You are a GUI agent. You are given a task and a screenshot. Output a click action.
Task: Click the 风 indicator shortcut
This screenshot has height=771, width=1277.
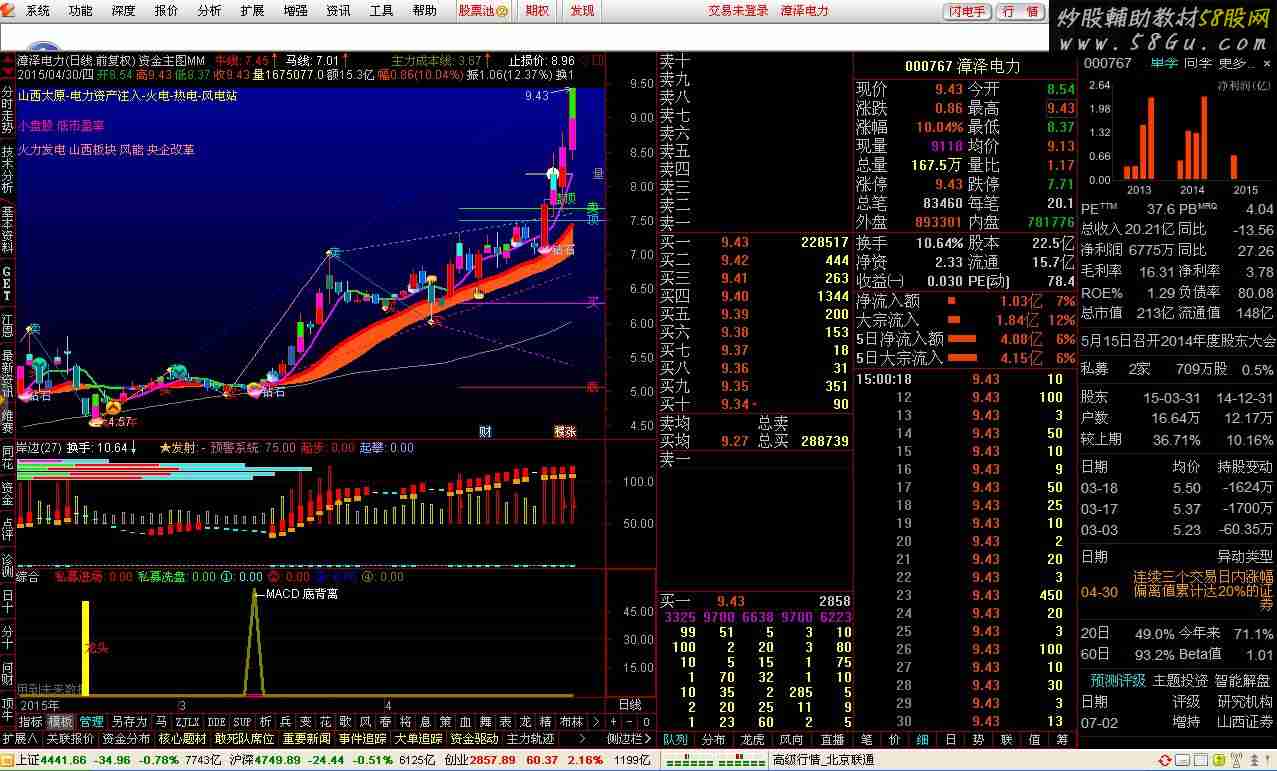365,721
